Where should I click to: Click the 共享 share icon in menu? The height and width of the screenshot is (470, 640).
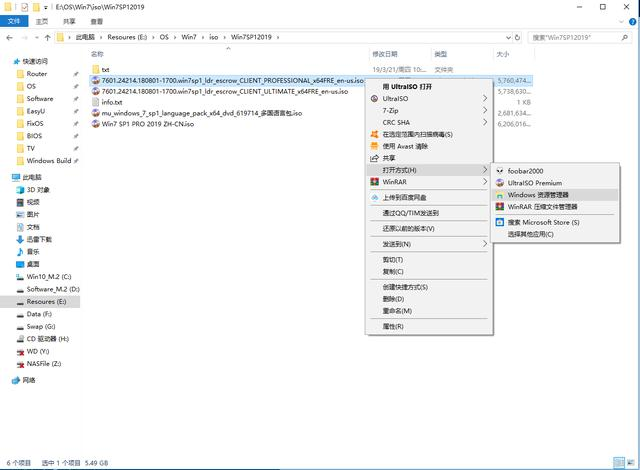[374, 158]
